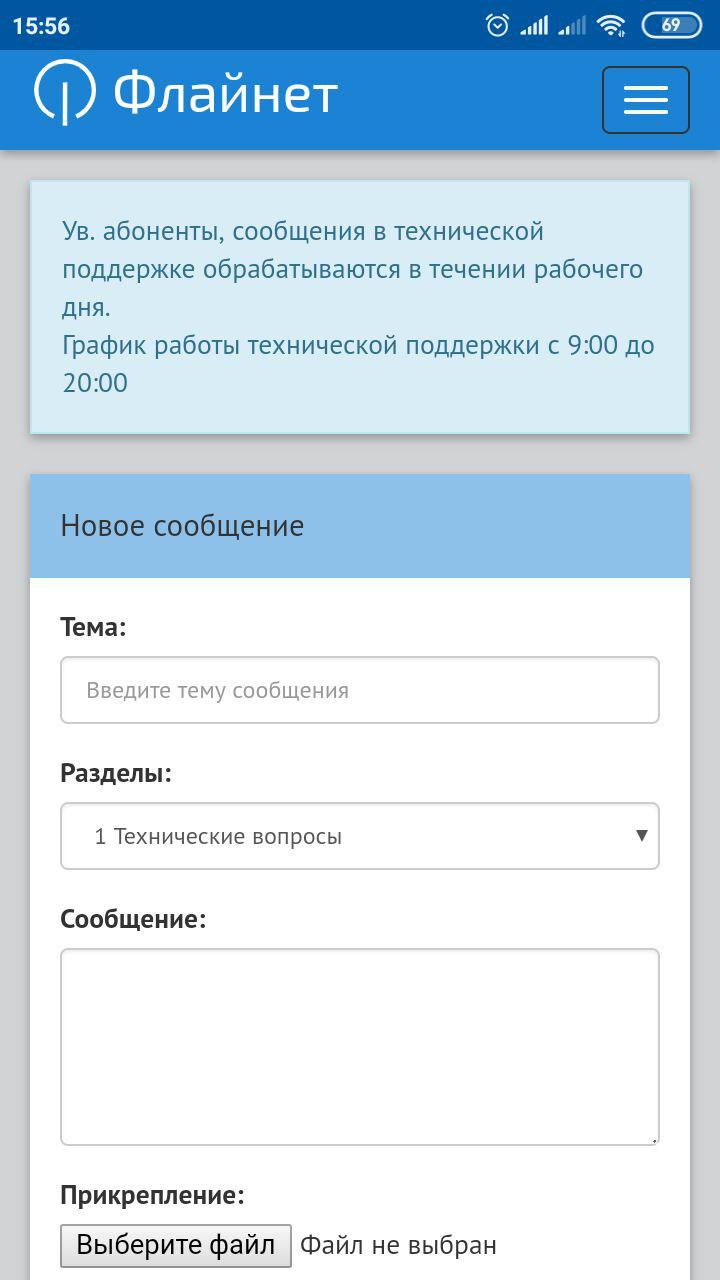Tap the Wi-Fi status bar icon

coord(611,25)
